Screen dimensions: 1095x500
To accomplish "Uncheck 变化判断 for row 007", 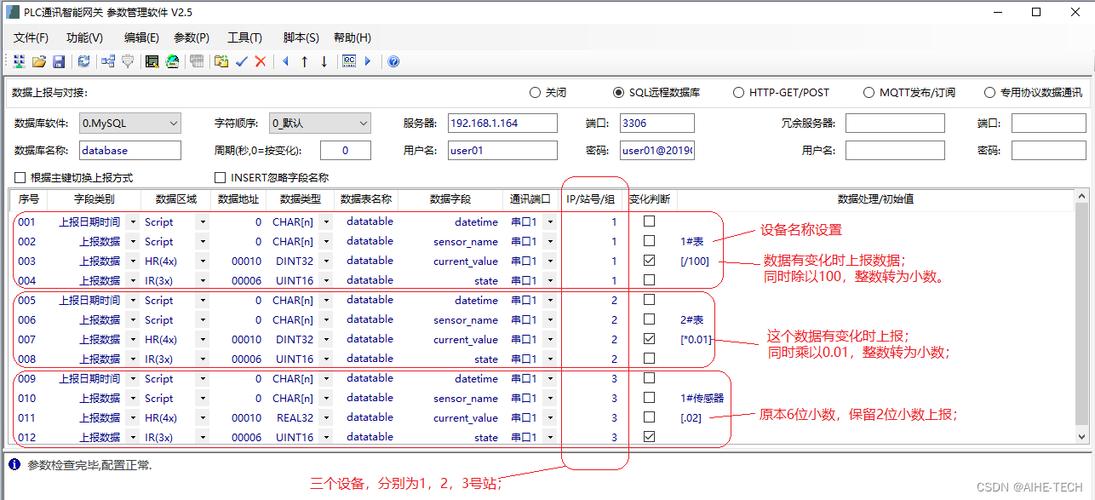I will 649,339.
